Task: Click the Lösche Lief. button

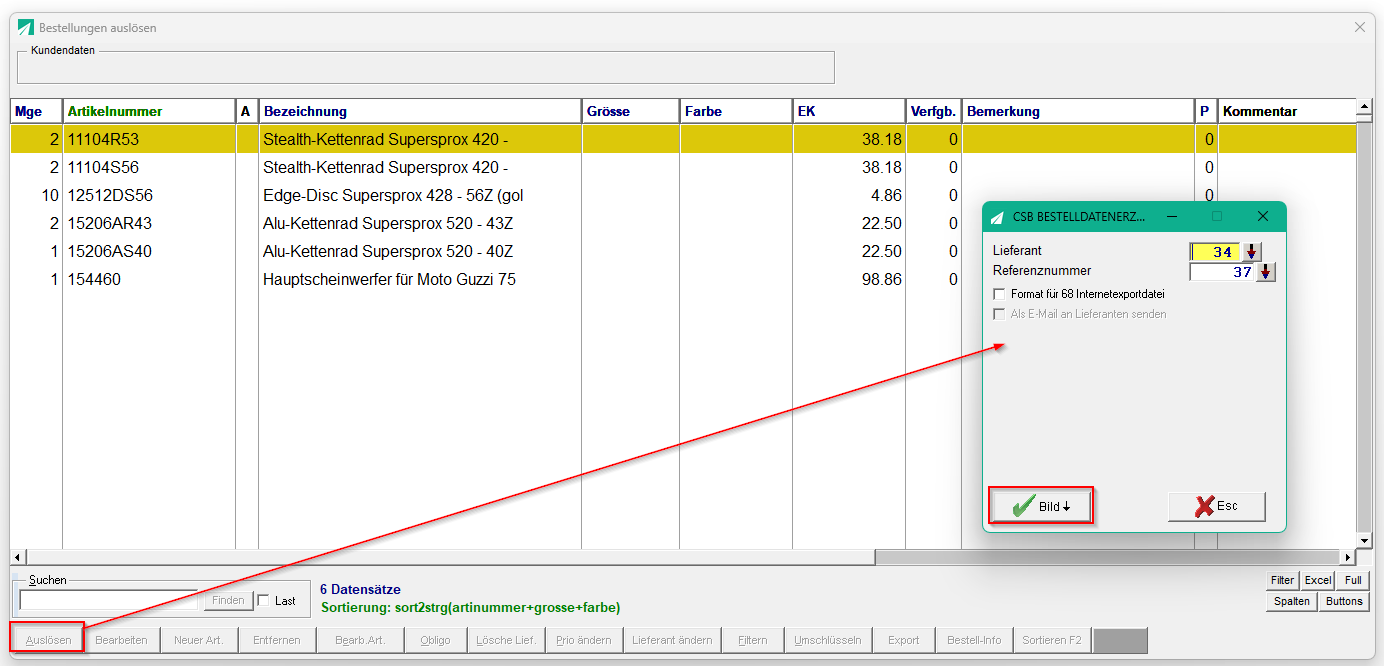Action: tap(506, 640)
